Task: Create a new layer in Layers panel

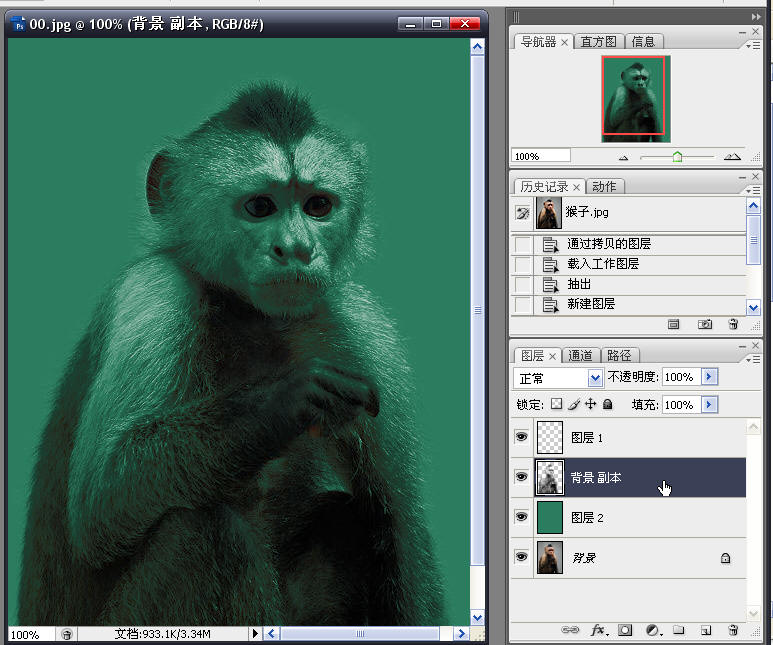Action: tap(706, 630)
